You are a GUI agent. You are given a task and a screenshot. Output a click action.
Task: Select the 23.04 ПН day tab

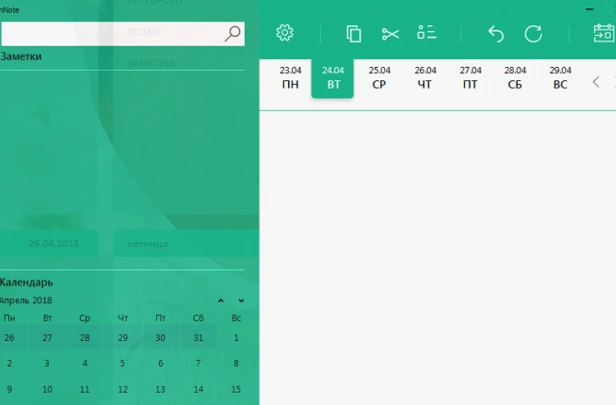tap(290, 78)
